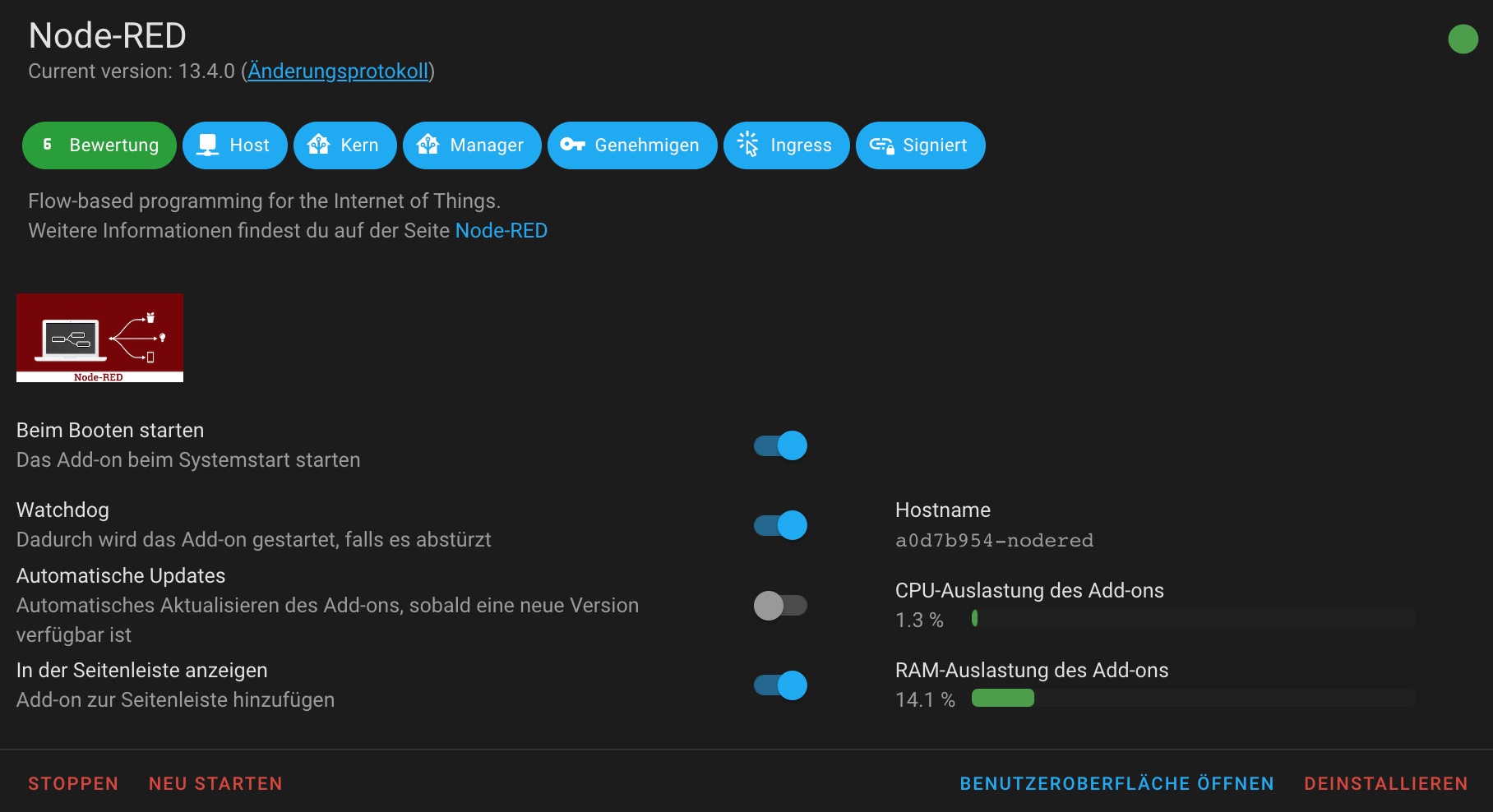Screen dimensions: 1493x812
Task: Click the Kern home icon chip
Action: (x=321, y=145)
